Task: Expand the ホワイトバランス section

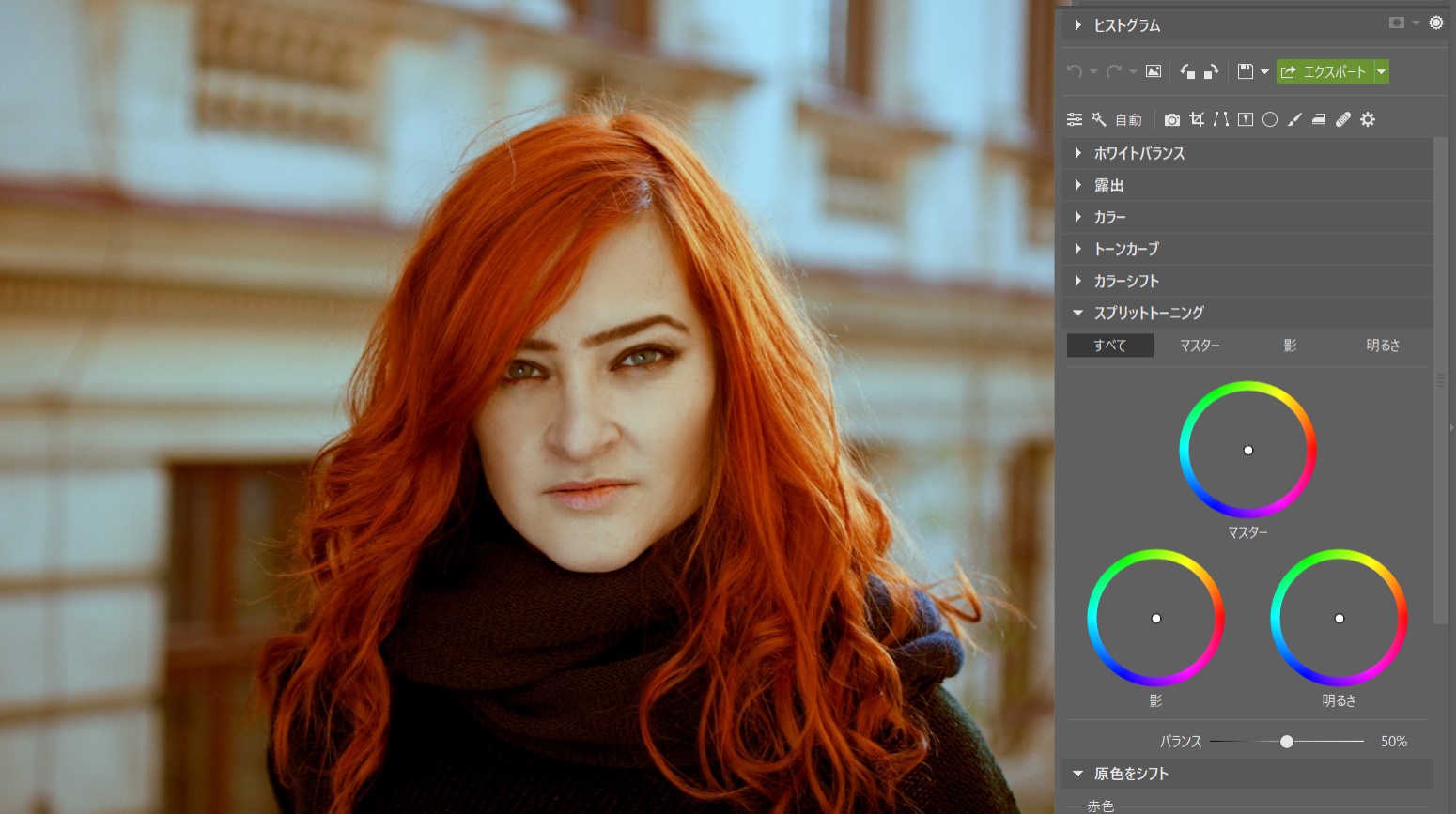Action: tap(1248, 153)
